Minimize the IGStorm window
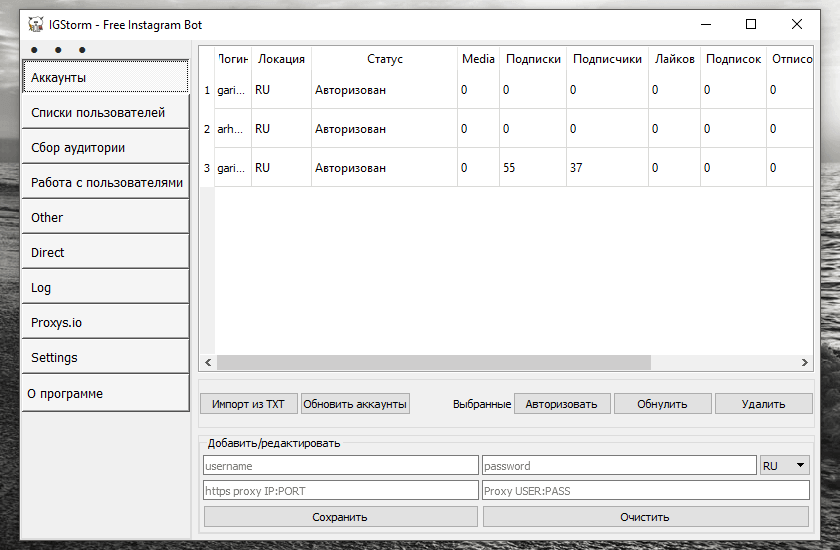This screenshot has width=840, height=550. click(x=706, y=24)
